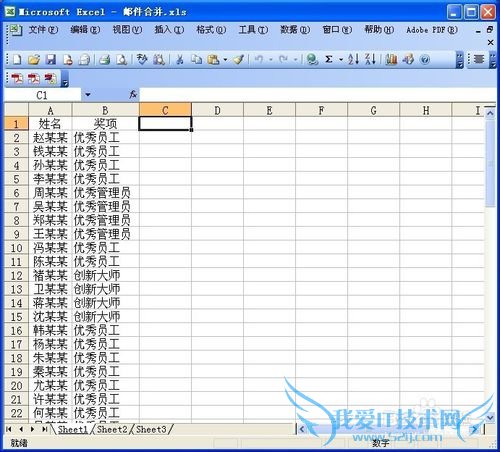Open the 格式 (Format) menu

211,30
